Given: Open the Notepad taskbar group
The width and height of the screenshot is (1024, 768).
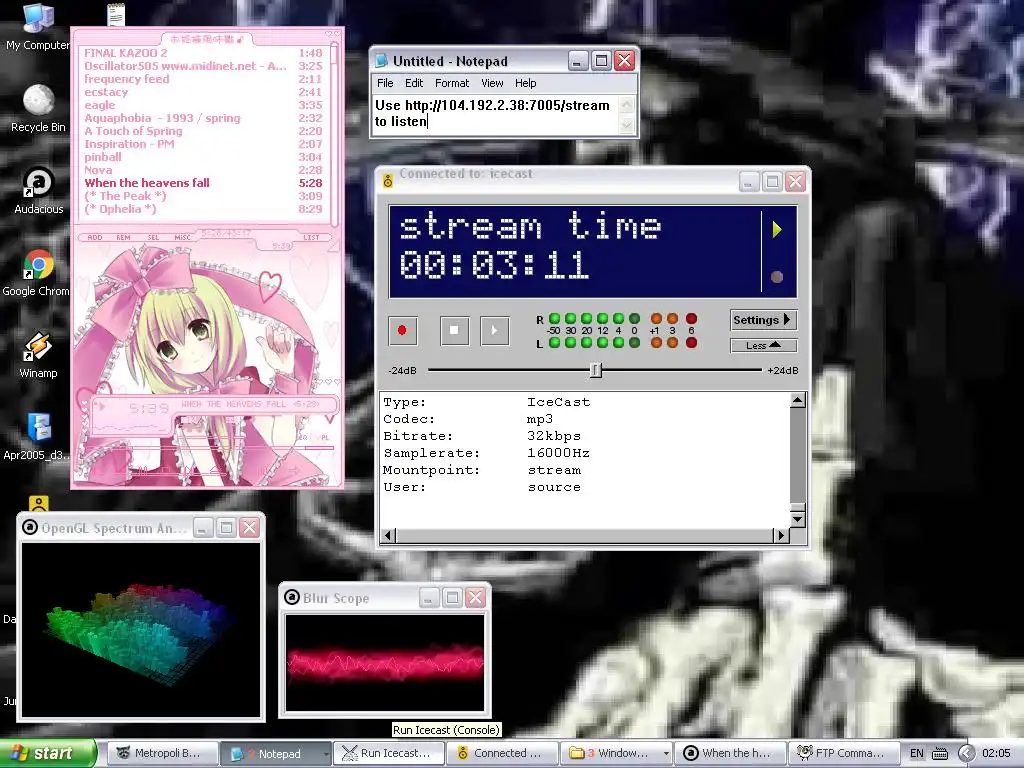Looking at the screenshot, I should pyautogui.click(x=274, y=753).
